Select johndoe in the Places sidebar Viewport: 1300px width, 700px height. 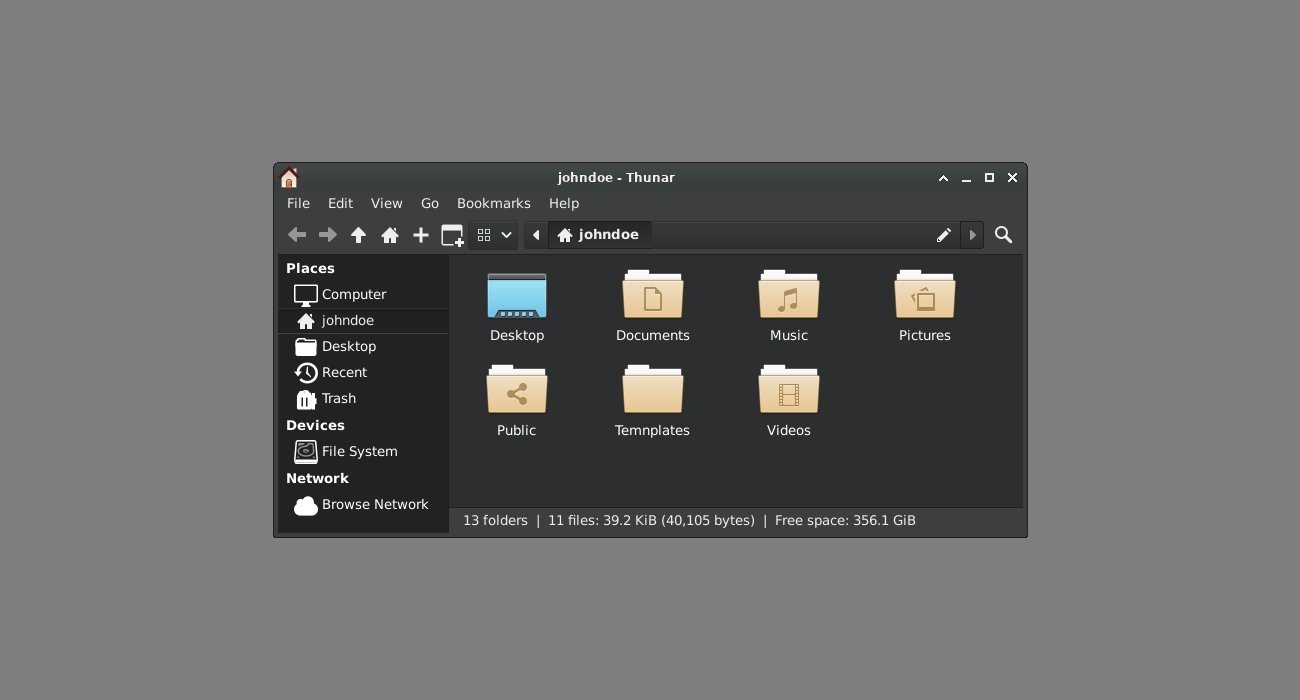click(x=363, y=321)
